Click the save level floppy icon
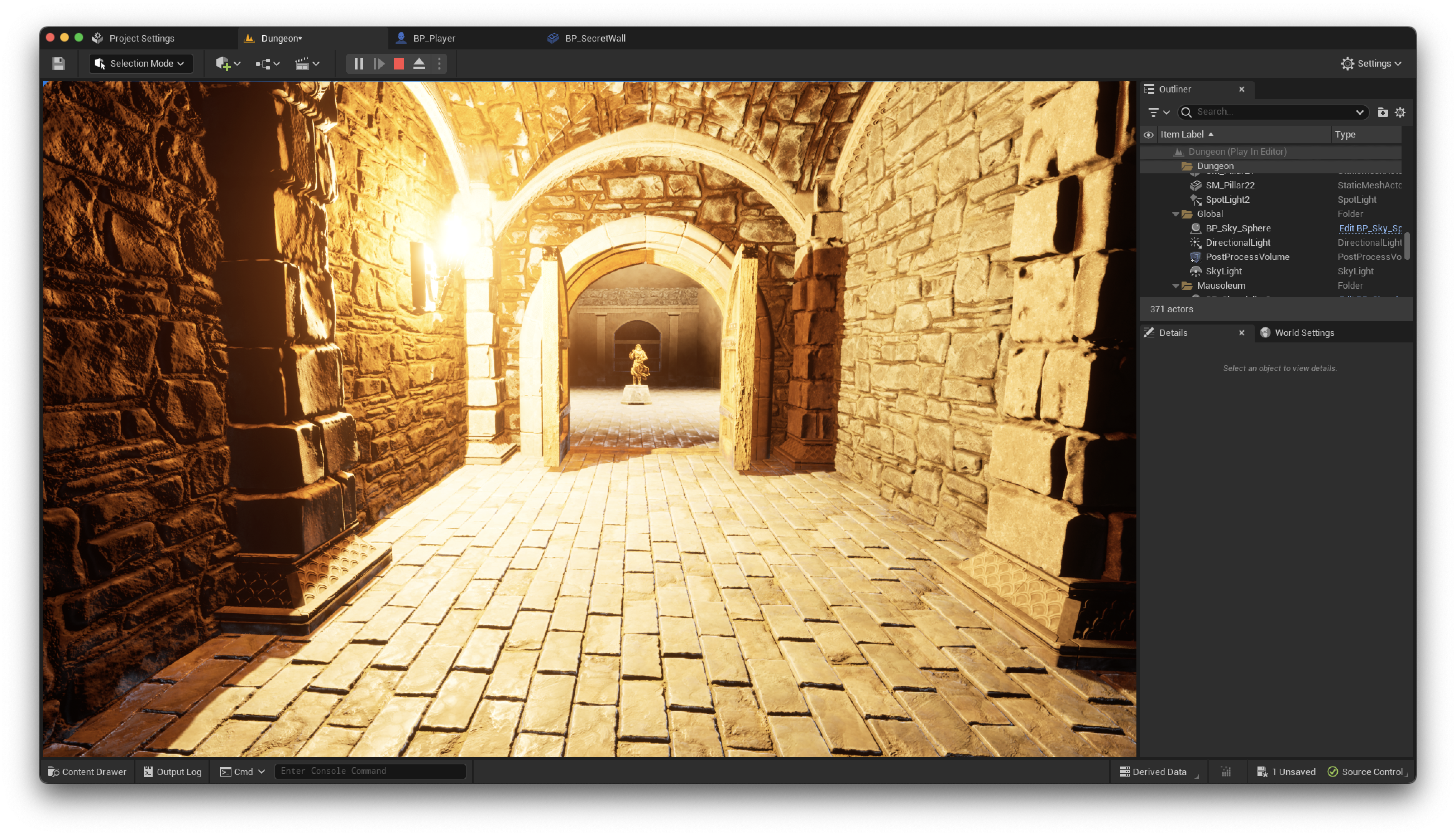Image resolution: width=1456 pixels, height=836 pixels. click(x=58, y=64)
